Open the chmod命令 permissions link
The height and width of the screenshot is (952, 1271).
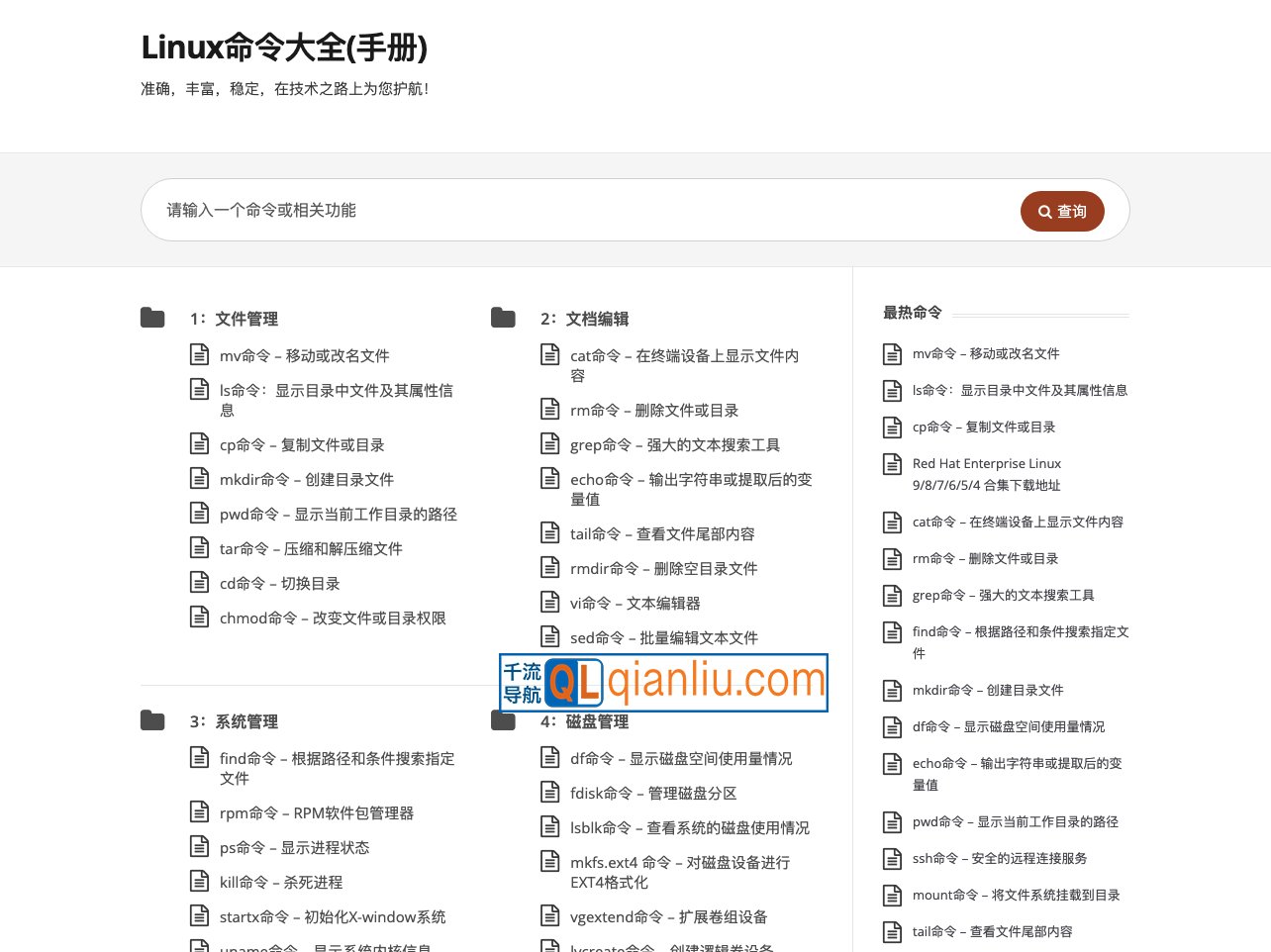(333, 618)
